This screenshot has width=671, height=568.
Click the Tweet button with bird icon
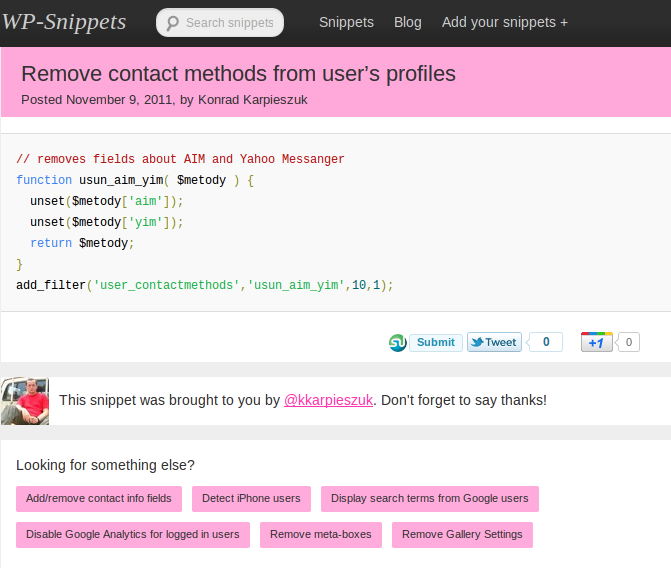tap(493, 342)
